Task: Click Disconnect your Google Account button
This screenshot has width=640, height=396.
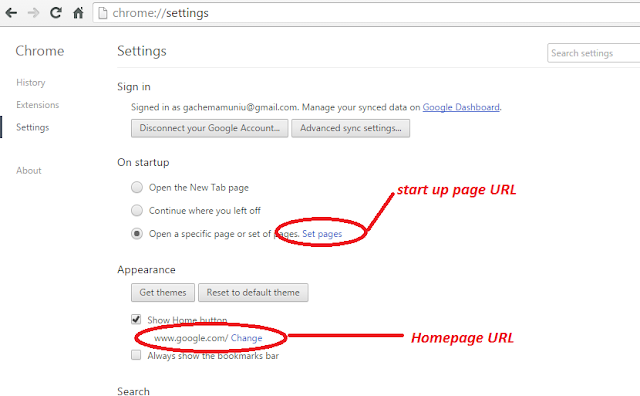Action: pos(209,128)
